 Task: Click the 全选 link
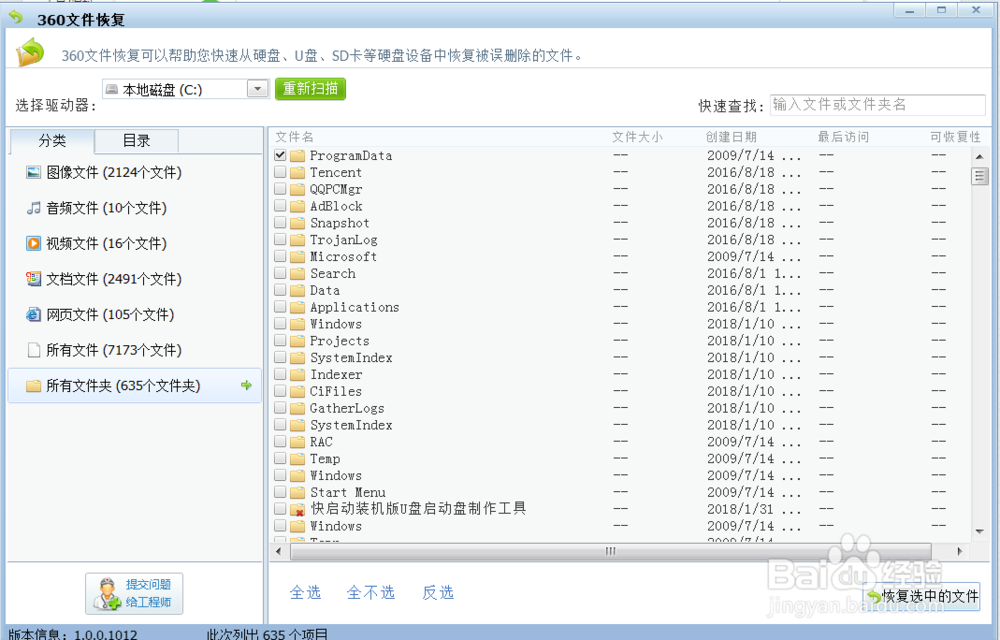coord(305,593)
